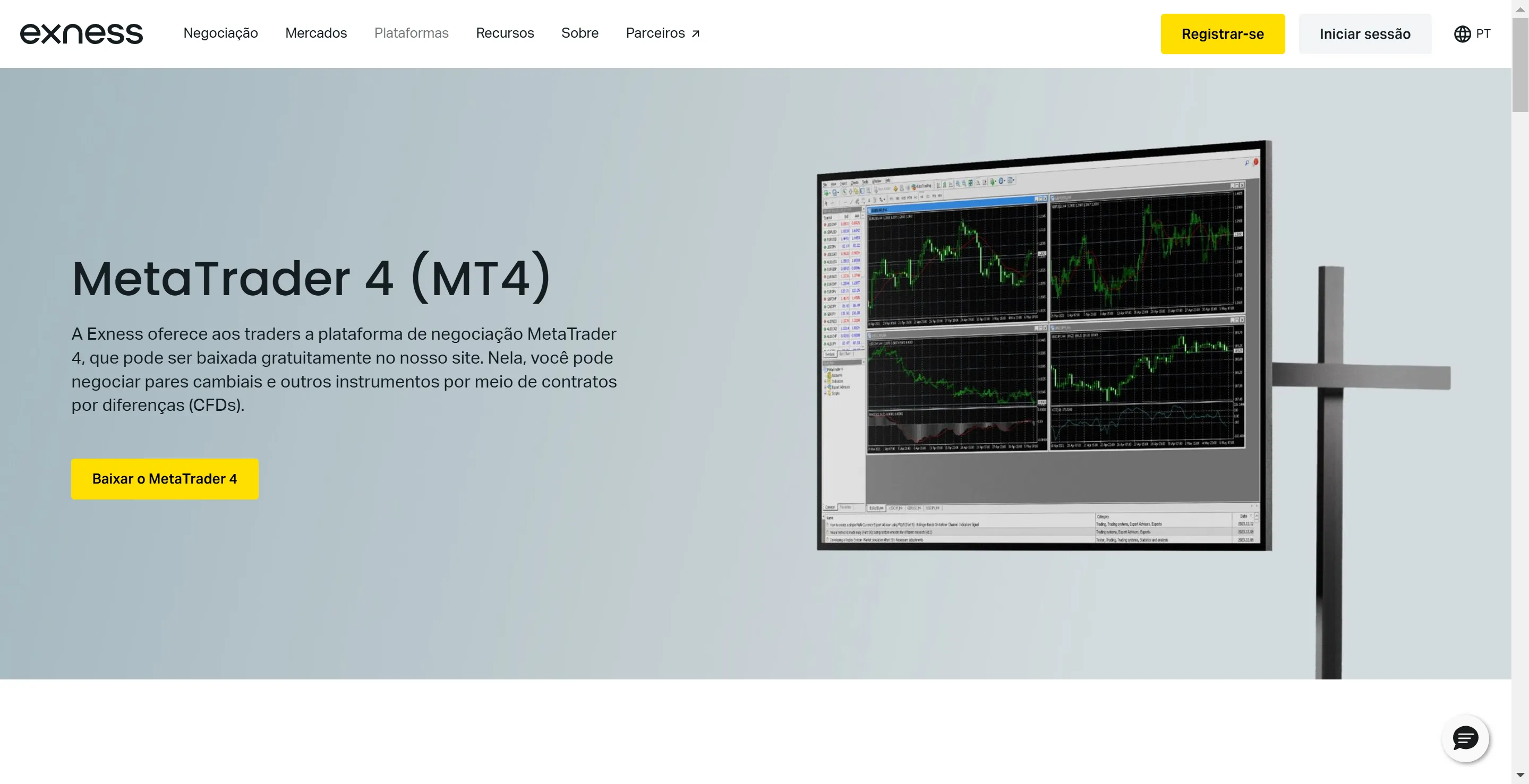This screenshot has width=1529, height=784.
Task: Click the MetaTrader 4 (MT4) heading
Action: (x=311, y=278)
